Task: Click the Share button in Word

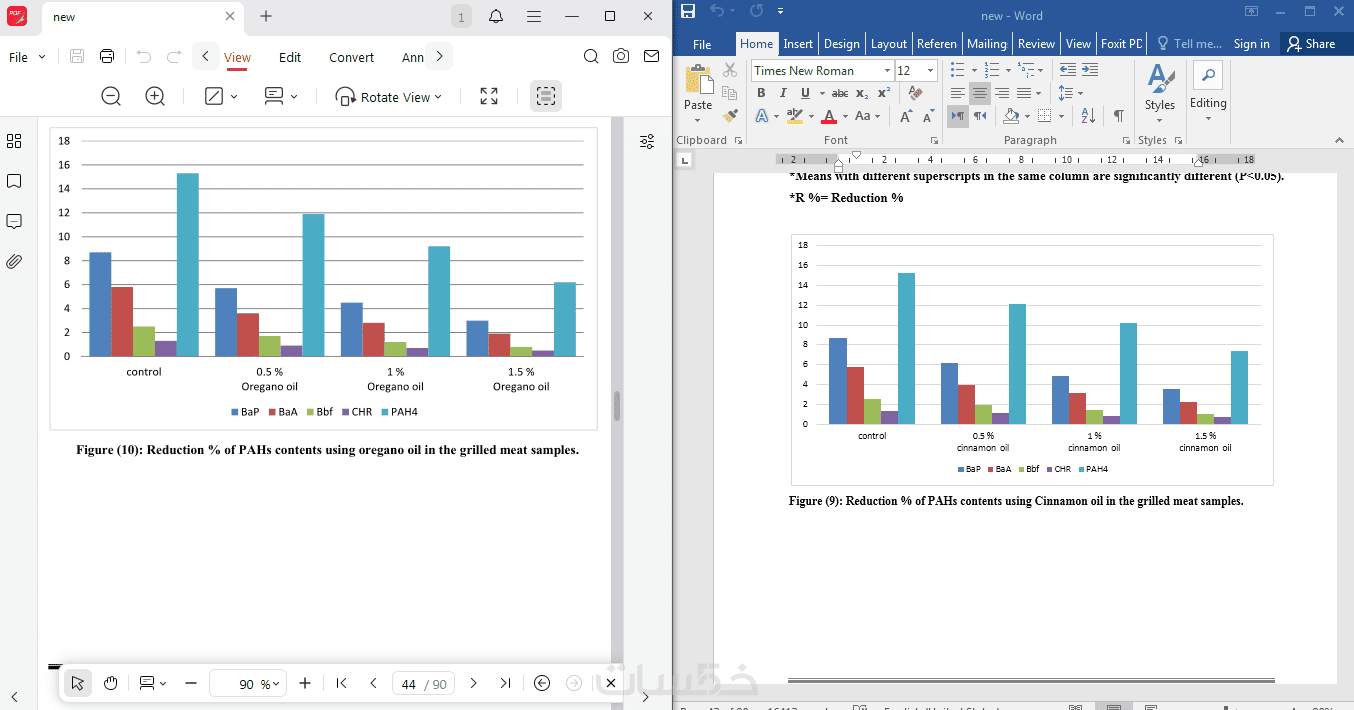Action: [x=1311, y=44]
